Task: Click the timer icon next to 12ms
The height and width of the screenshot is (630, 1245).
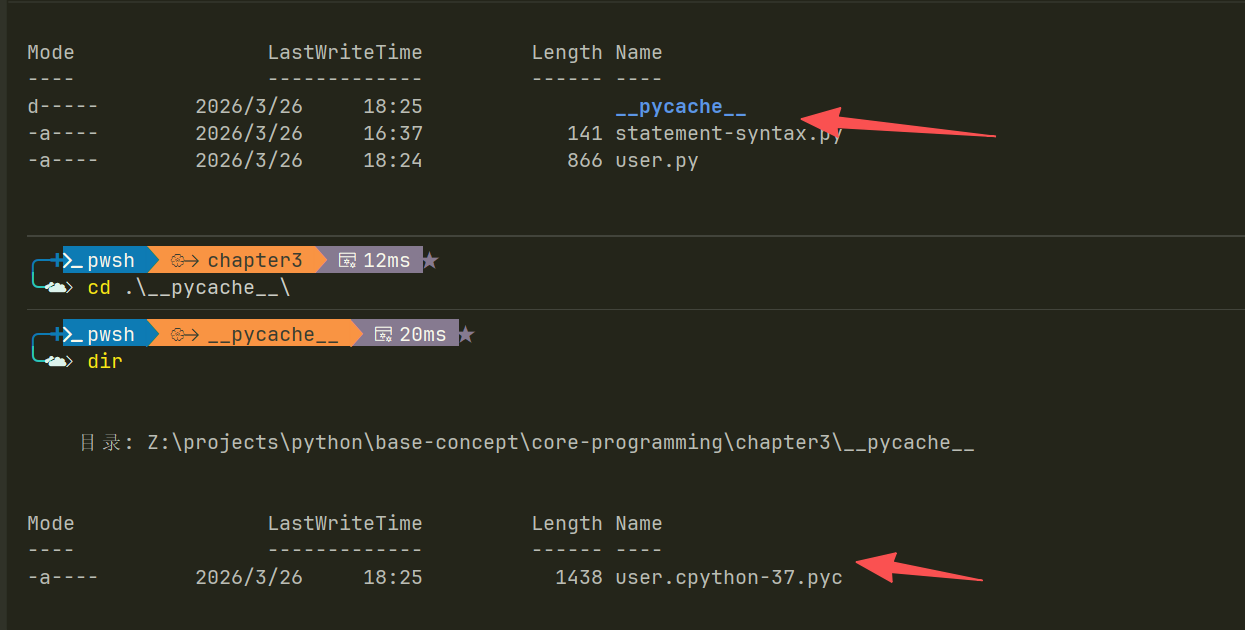Action: point(347,260)
